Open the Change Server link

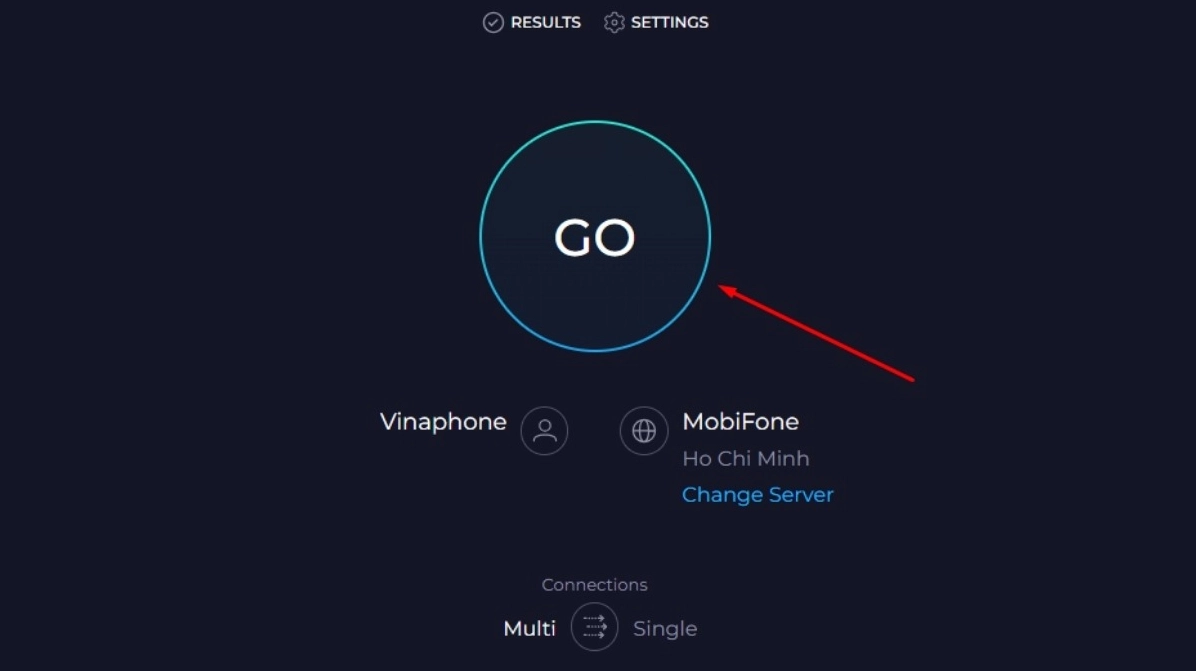coord(757,495)
